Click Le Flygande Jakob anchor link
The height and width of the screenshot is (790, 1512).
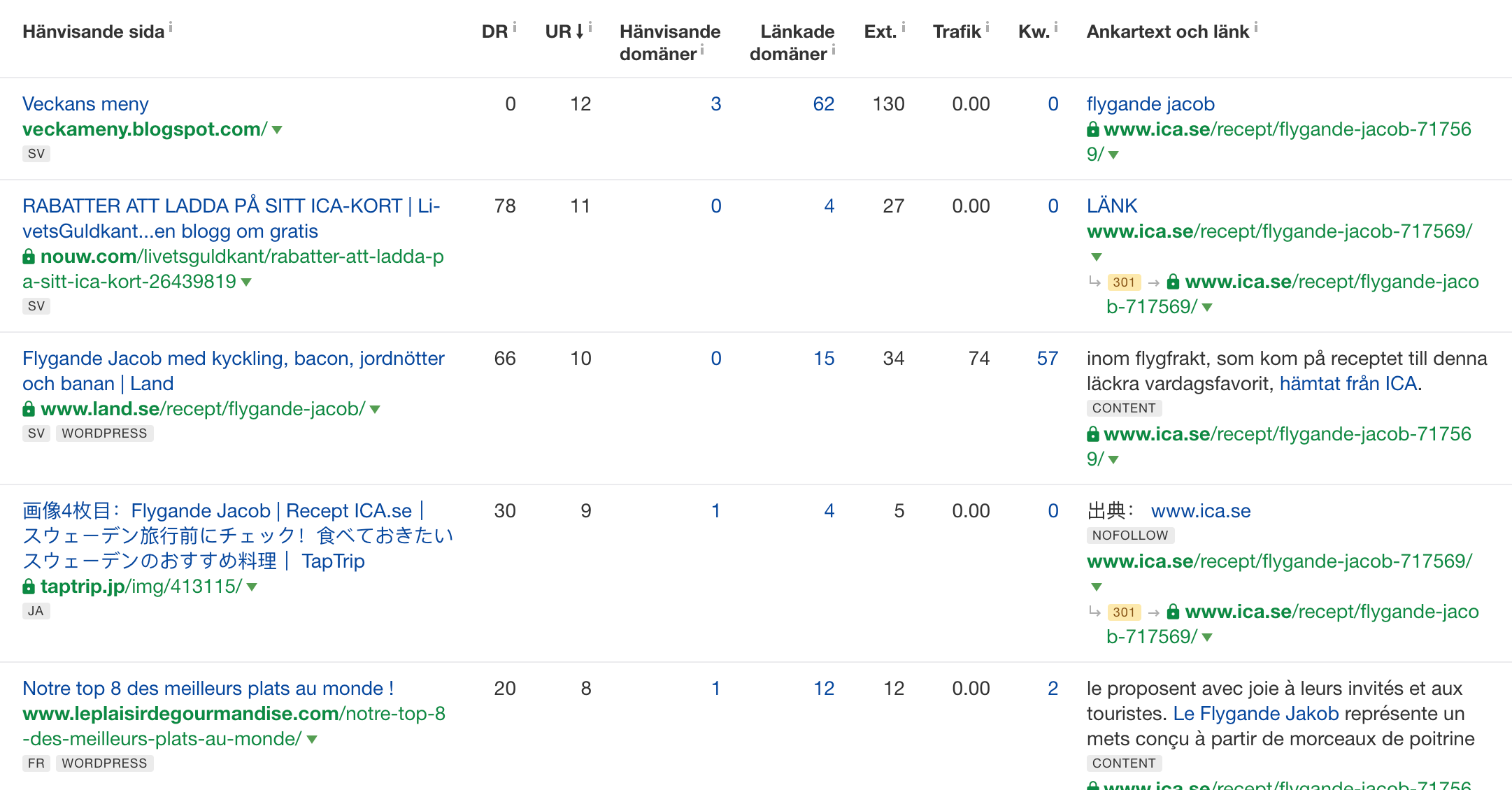(x=1256, y=713)
